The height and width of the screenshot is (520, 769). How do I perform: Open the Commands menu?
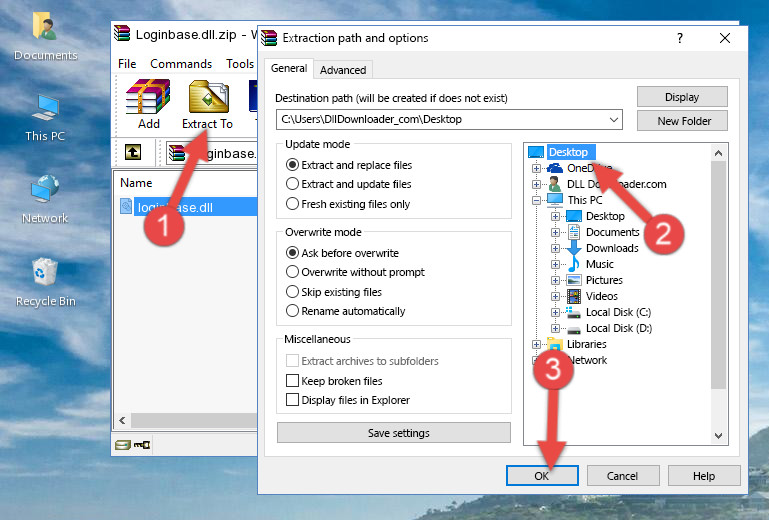tap(181, 64)
